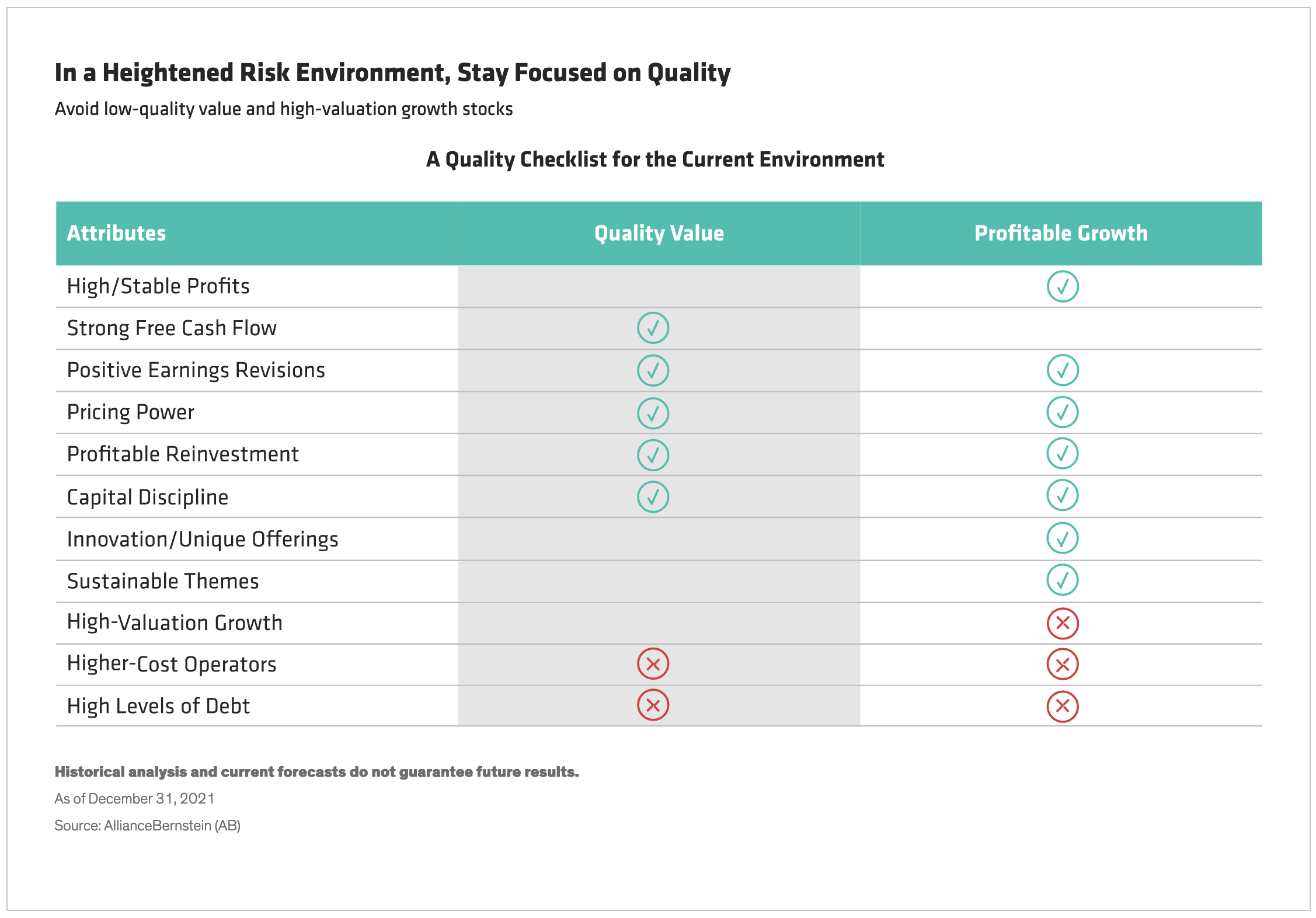
Task: Click High Levels of Debt X under Profitable Growth
Action: 1062,706
